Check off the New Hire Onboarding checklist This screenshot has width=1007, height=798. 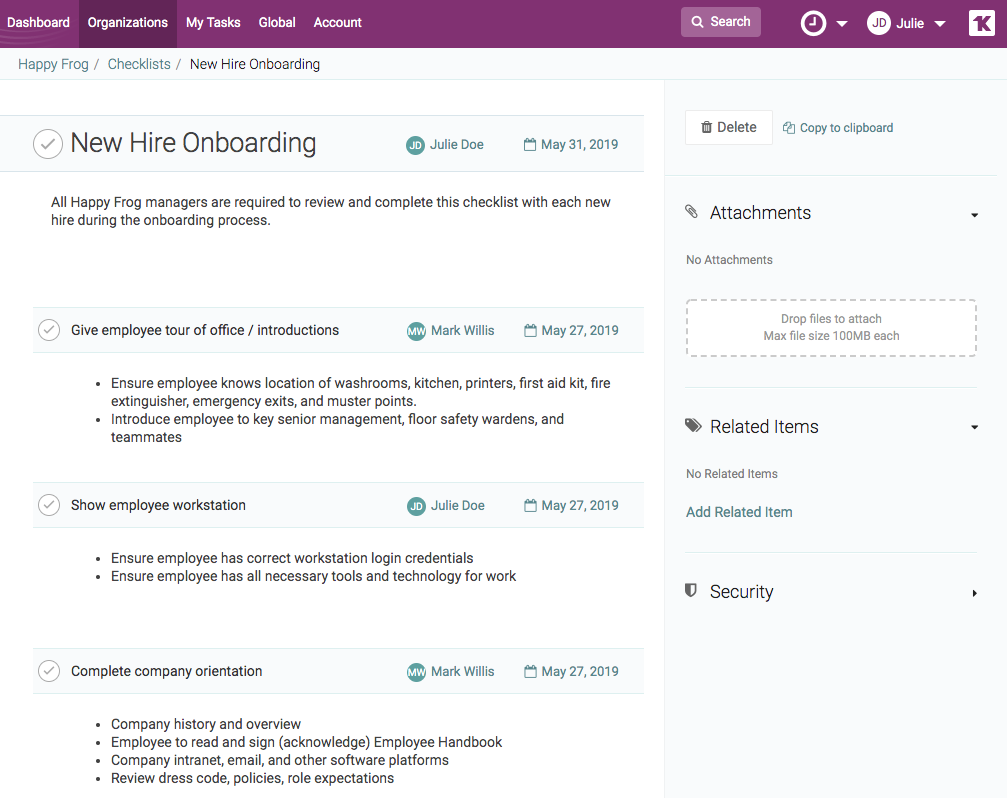pyautogui.click(x=48, y=144)
